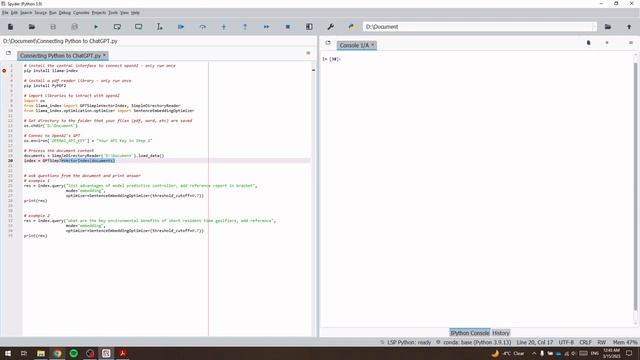Step out of function in debugger
640x360 pixels.
(x=245, y=27)
